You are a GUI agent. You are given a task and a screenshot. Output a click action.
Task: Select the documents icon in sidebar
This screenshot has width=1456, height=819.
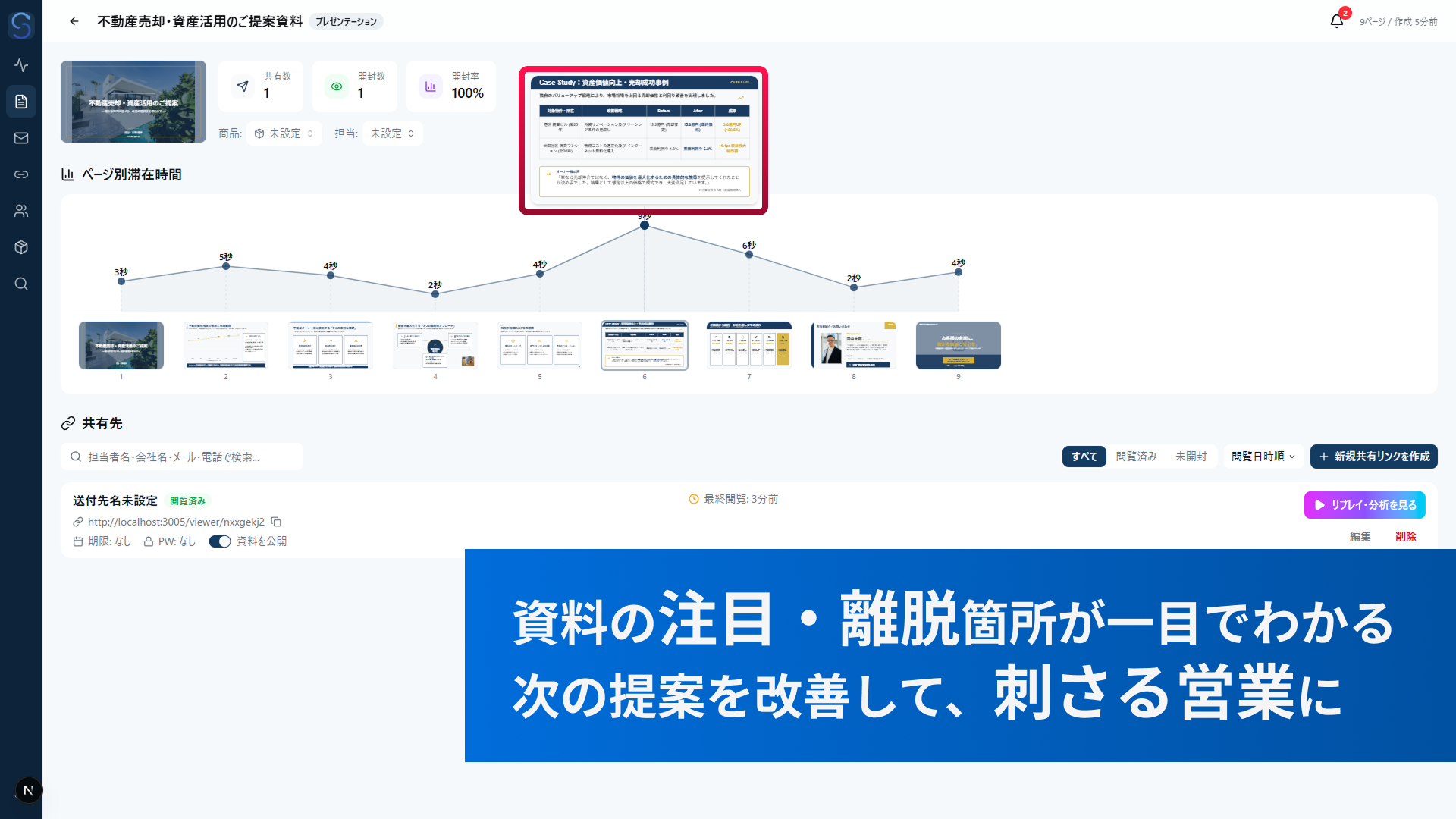pyautogui.click(x=21, y=102)
